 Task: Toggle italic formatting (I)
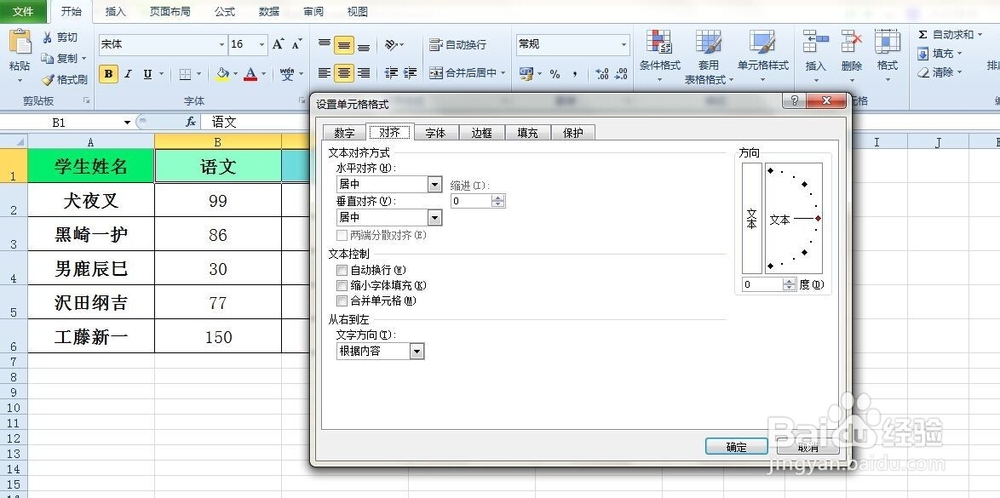[128, 74]
